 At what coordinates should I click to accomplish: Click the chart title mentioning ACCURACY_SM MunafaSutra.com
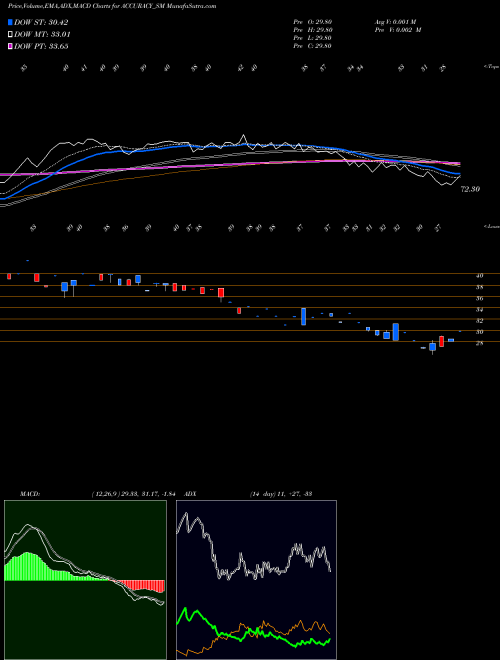[x=112, y=6]
